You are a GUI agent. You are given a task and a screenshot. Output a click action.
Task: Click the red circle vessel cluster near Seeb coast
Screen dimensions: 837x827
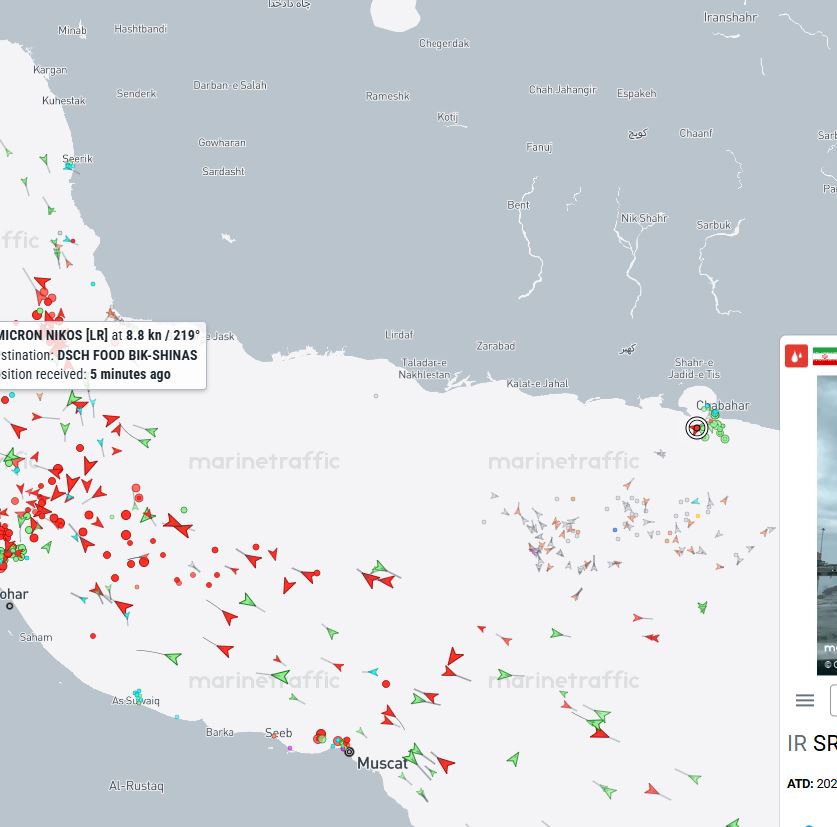(320, 737)
